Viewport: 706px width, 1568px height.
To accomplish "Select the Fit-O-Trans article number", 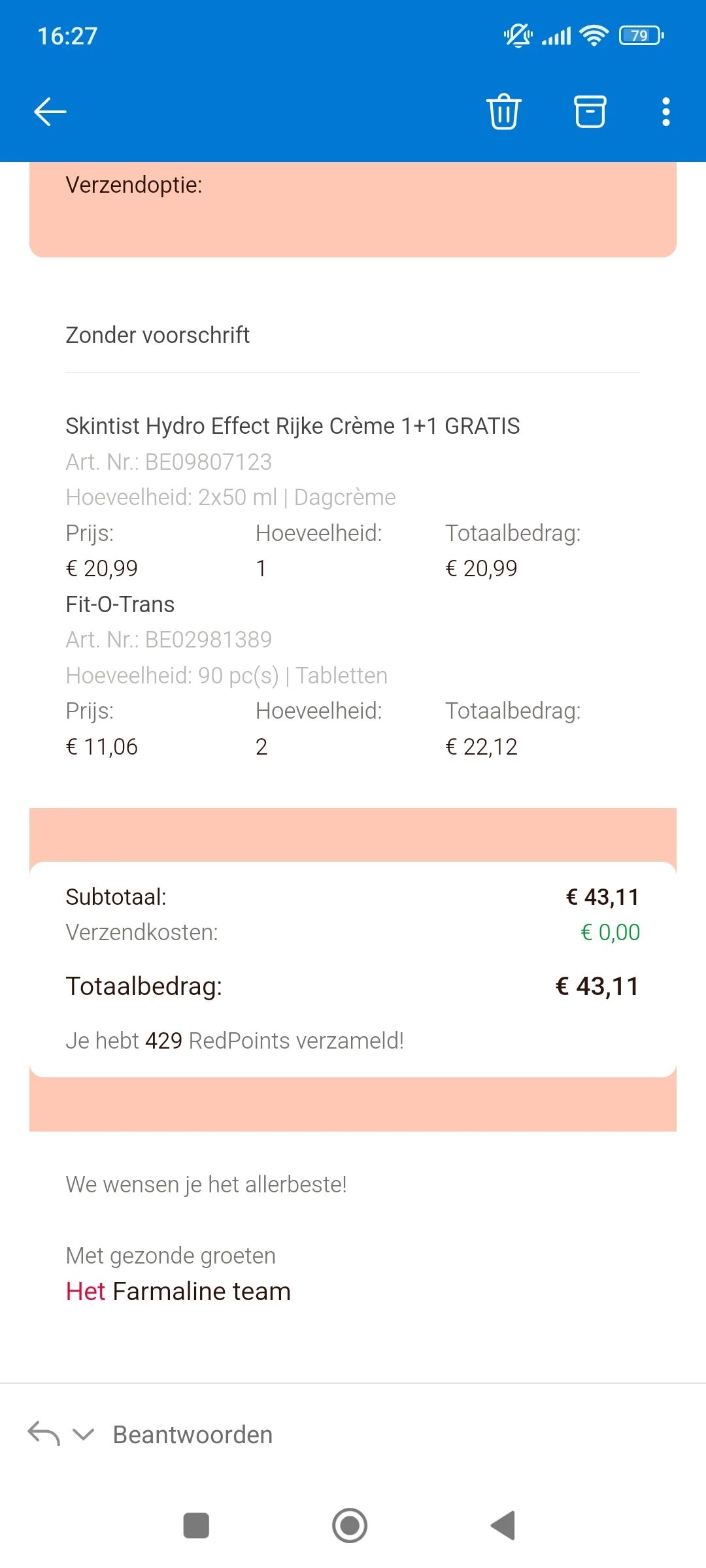I will pos(168,639).
